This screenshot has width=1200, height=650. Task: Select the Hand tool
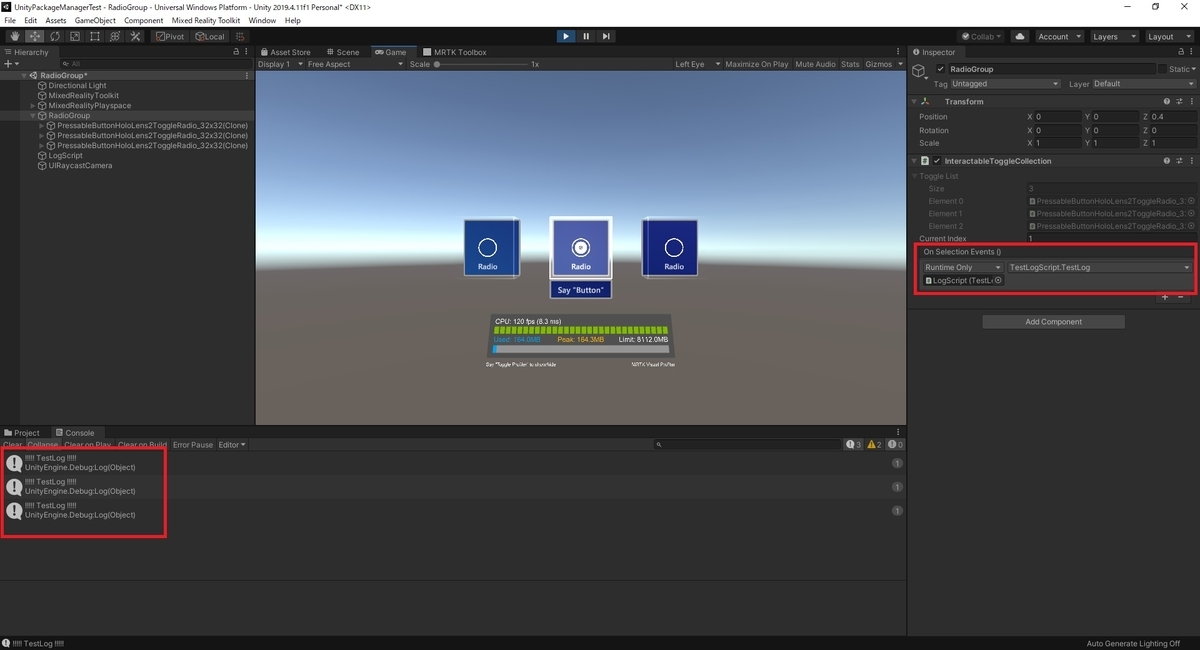pos(14,37)
